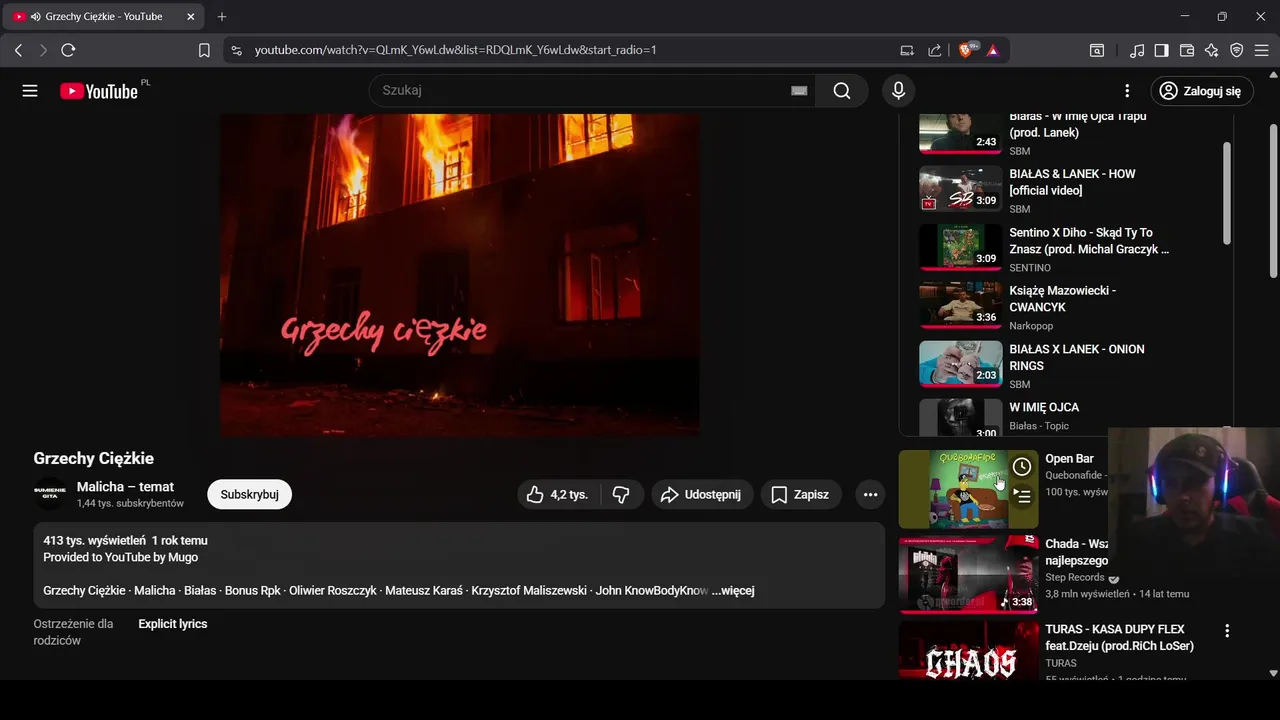Open Brave VPN shield icon

click(x=1237, y=50)
